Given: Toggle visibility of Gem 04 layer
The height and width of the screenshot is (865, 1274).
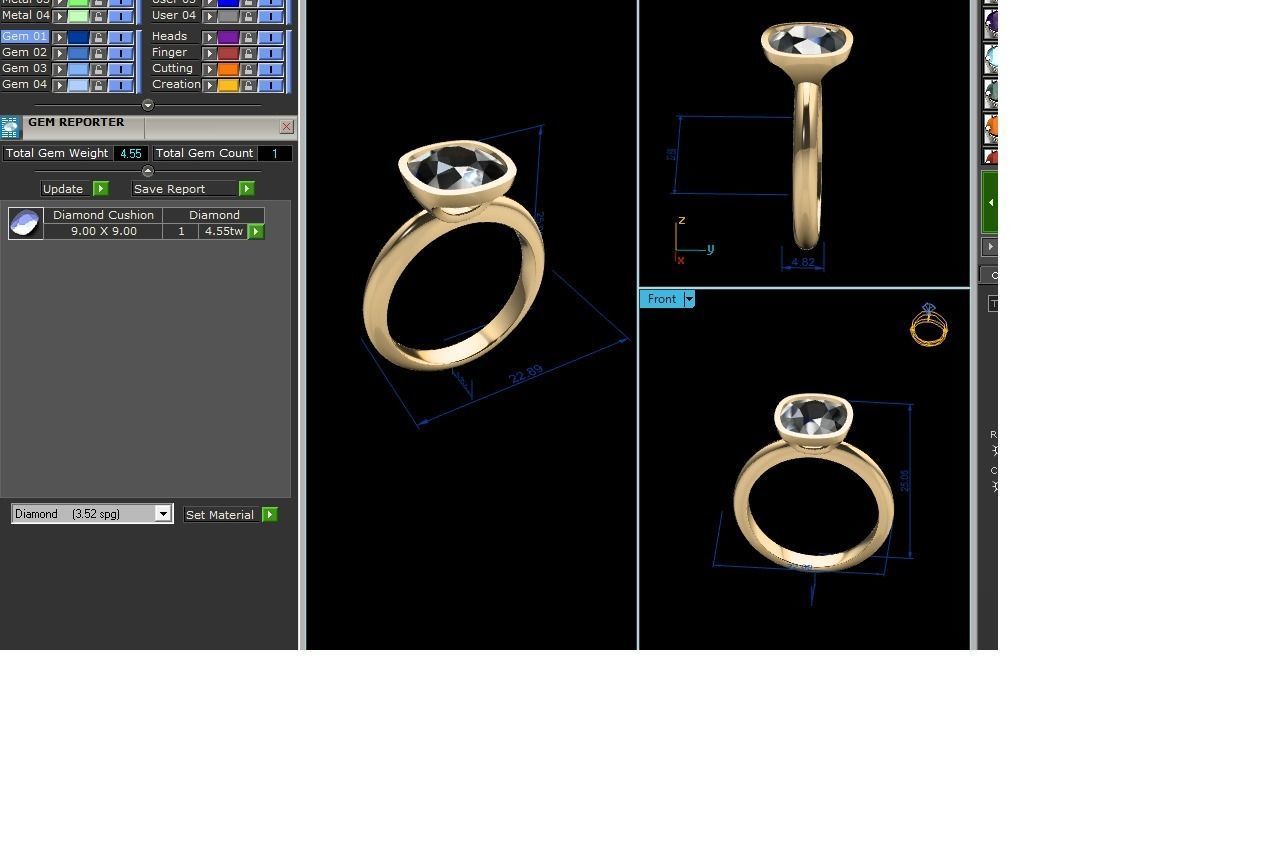Looking at the screenshot, I should pos(120,85).
